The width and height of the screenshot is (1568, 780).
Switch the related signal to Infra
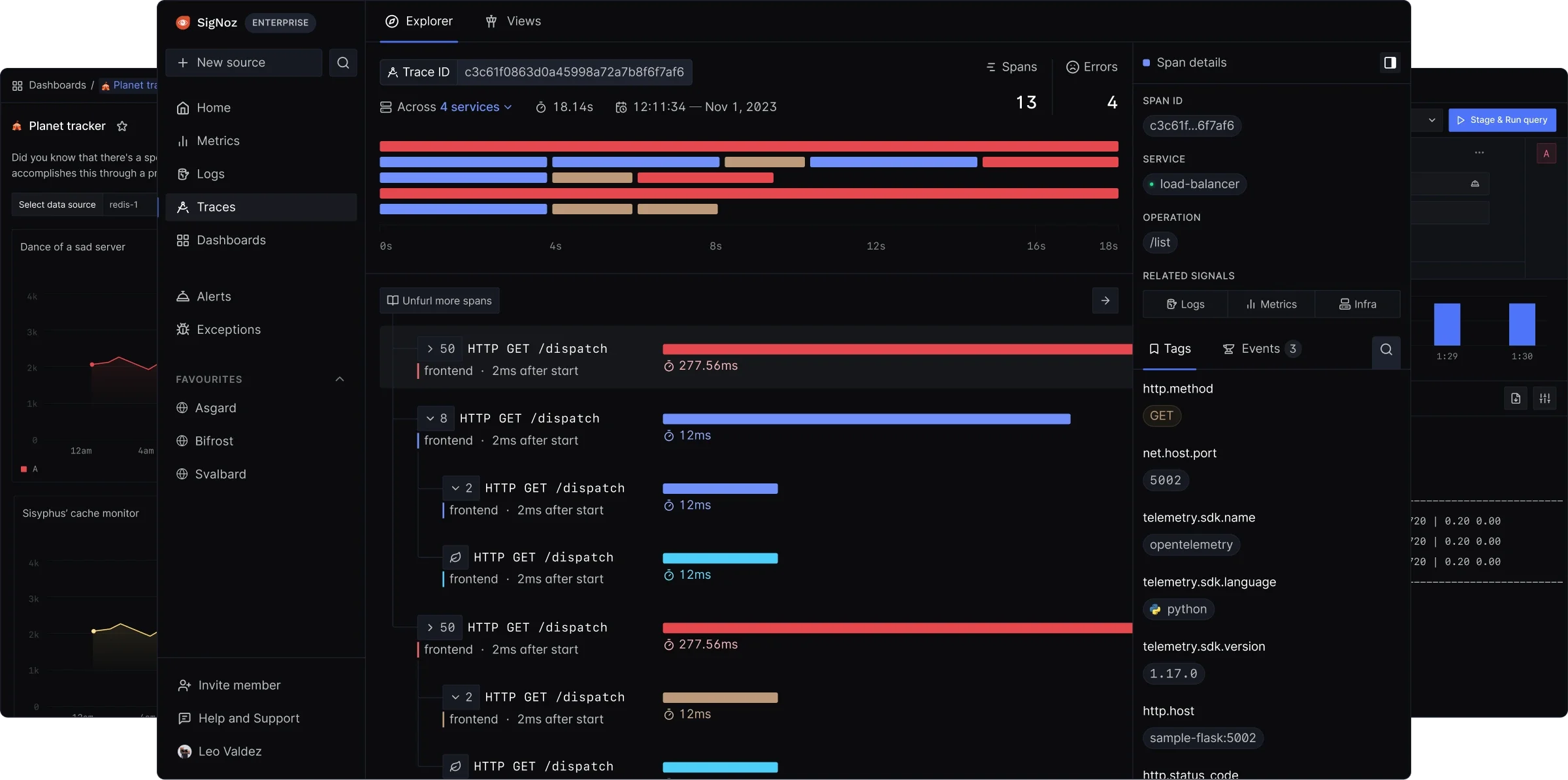point(1358,304)
